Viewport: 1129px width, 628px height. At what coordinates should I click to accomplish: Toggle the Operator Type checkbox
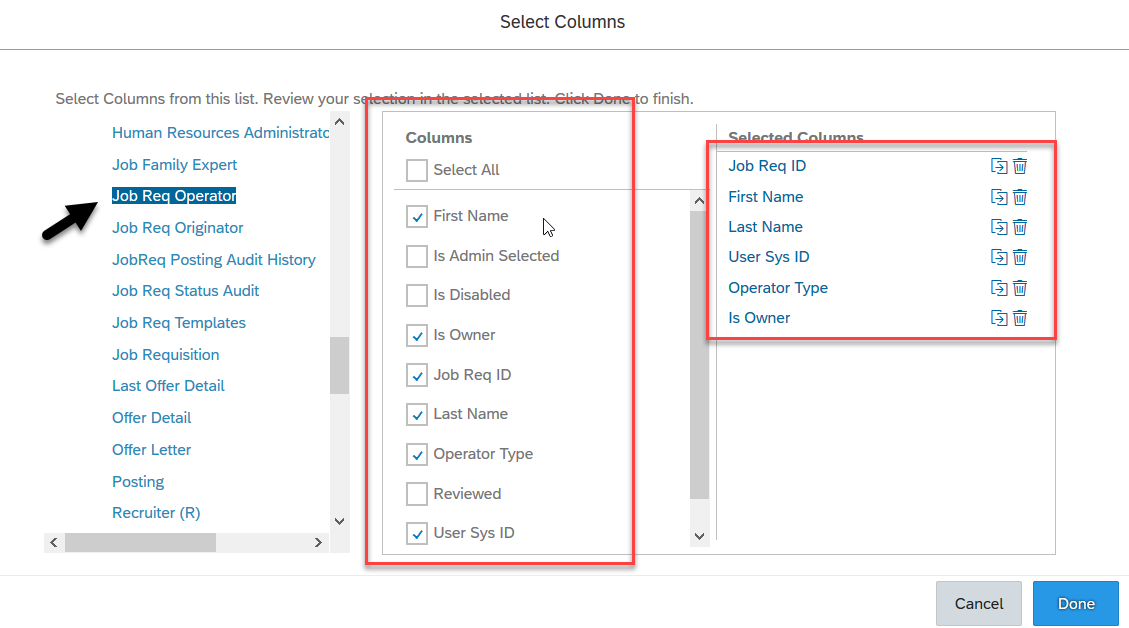417,454
